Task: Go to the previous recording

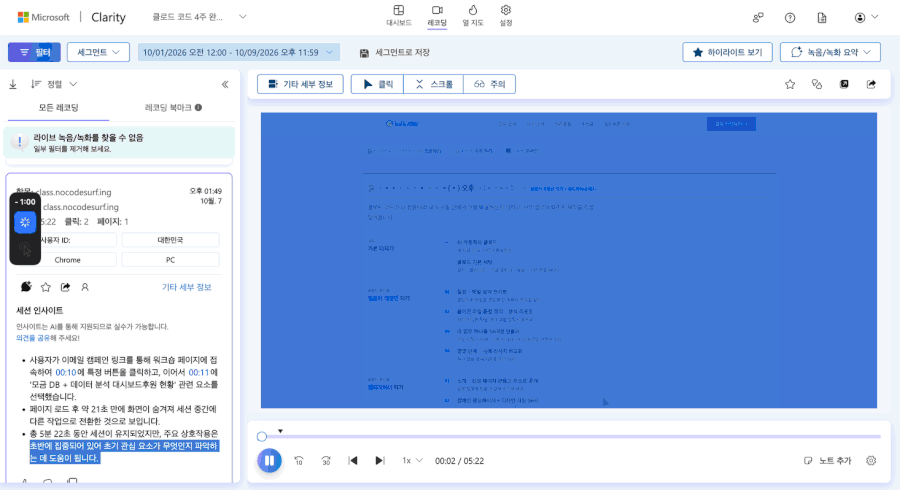Action: point(353,460)
